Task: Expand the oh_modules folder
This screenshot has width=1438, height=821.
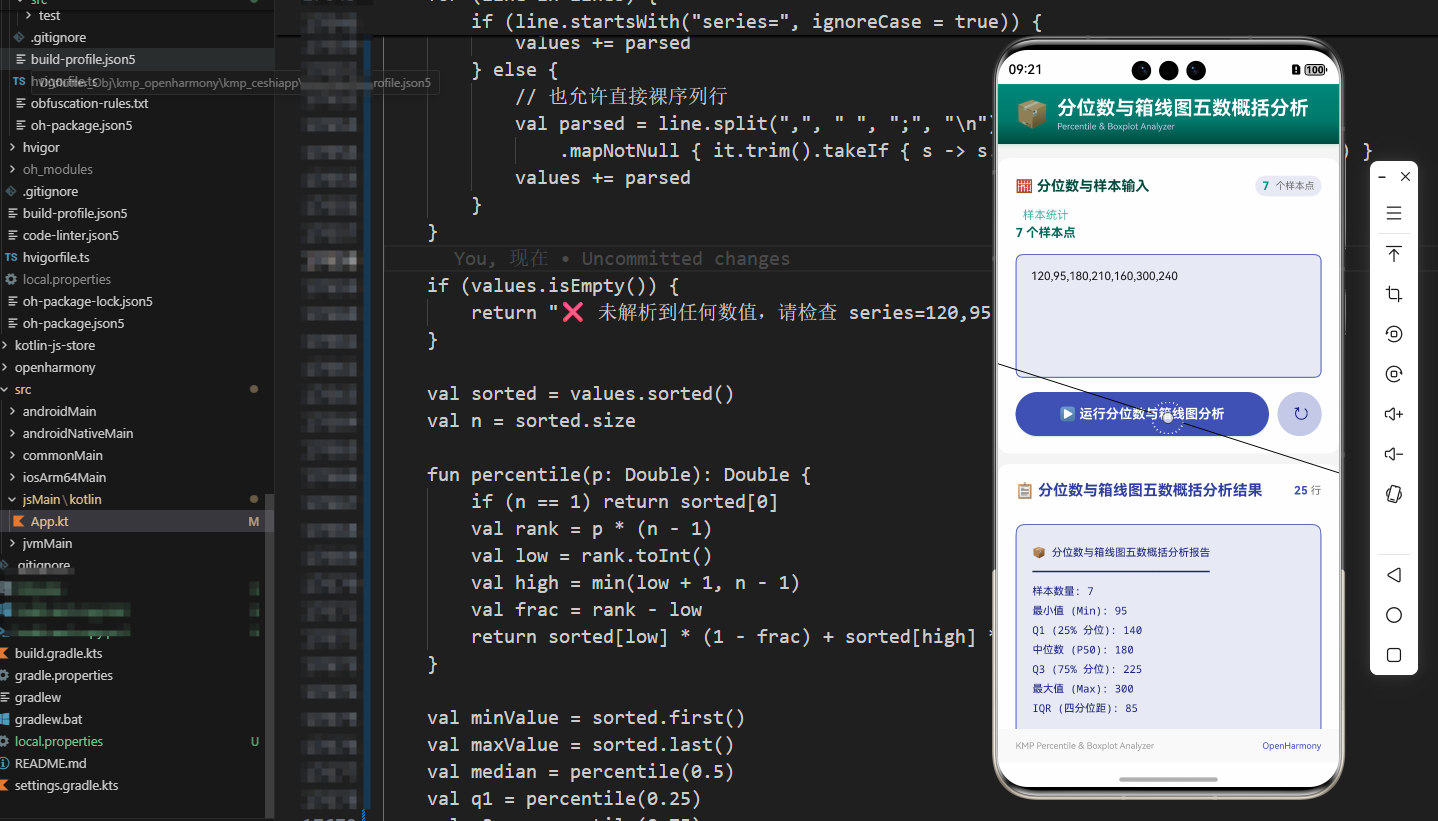Action: click(12, 169)
